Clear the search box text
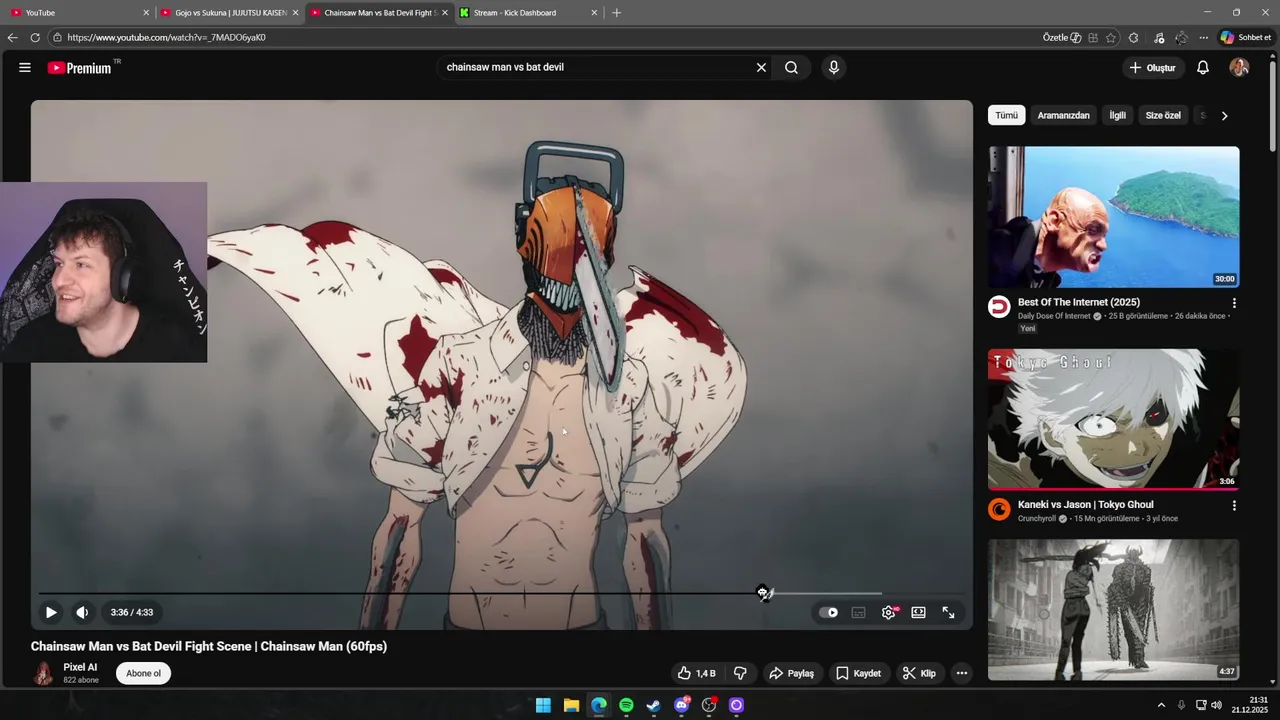1280x720 pixels. 761,67
